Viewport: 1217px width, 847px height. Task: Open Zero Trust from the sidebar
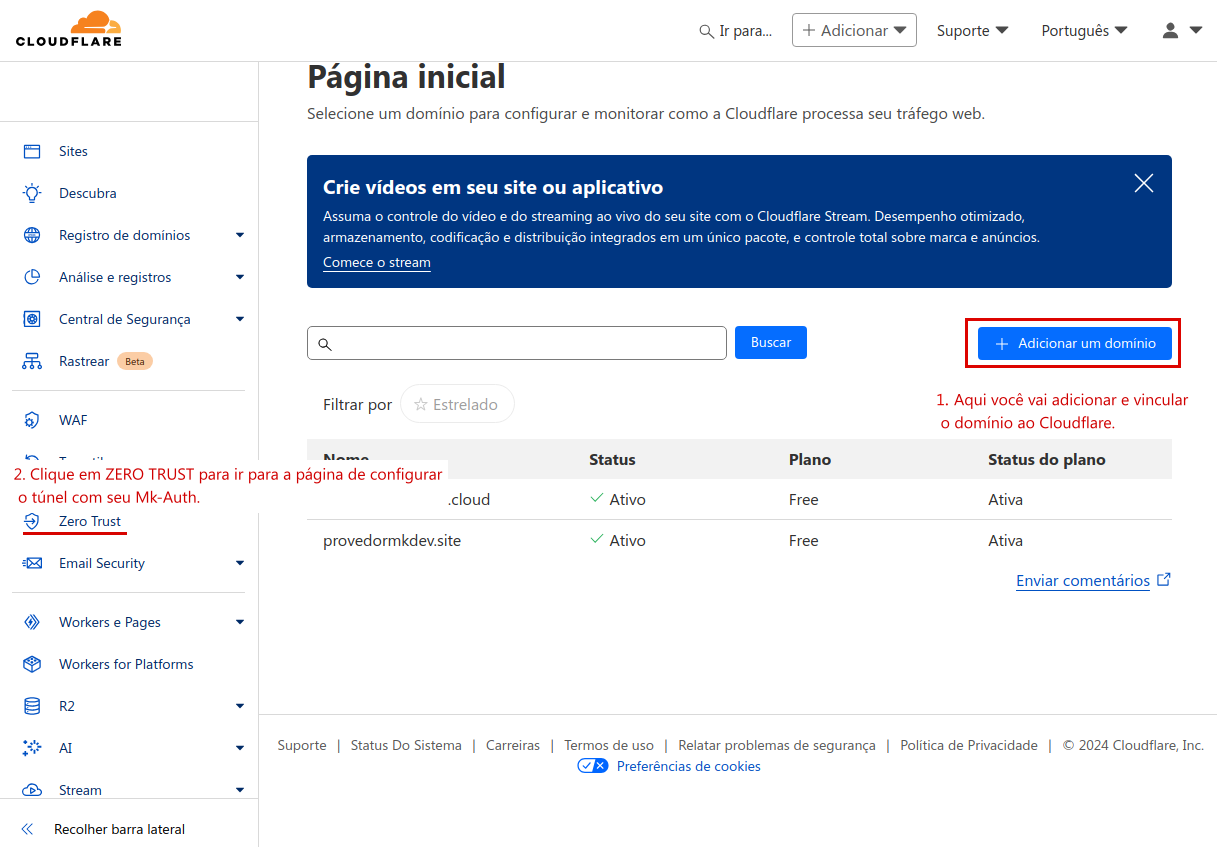89,521
